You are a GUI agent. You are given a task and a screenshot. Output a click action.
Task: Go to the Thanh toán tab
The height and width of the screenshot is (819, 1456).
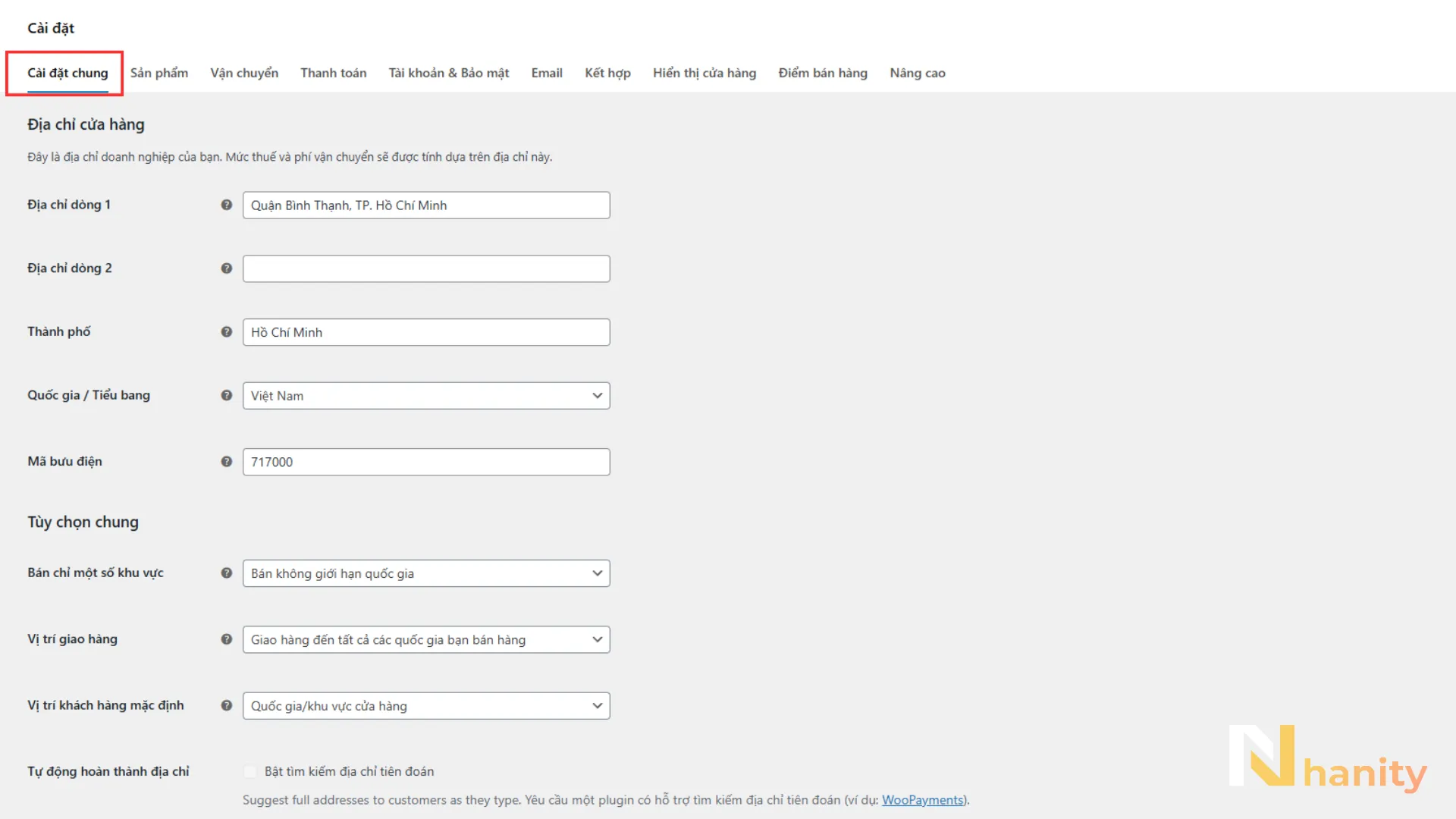click(x=334, y=73)
